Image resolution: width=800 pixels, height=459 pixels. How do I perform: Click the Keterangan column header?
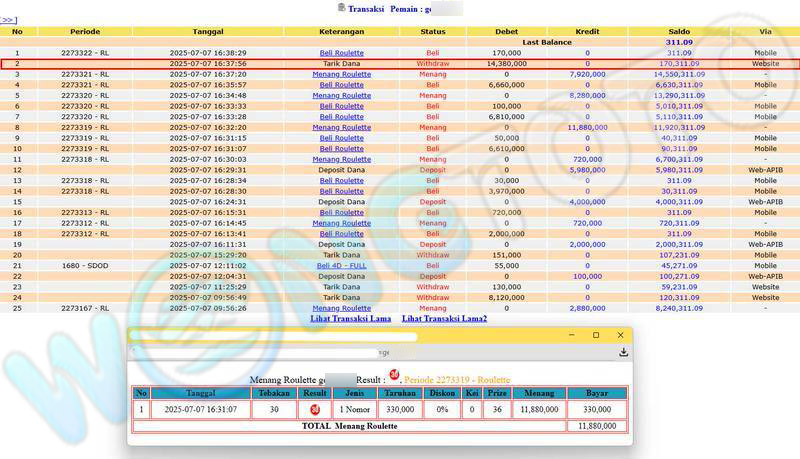[x=341, y=31]
